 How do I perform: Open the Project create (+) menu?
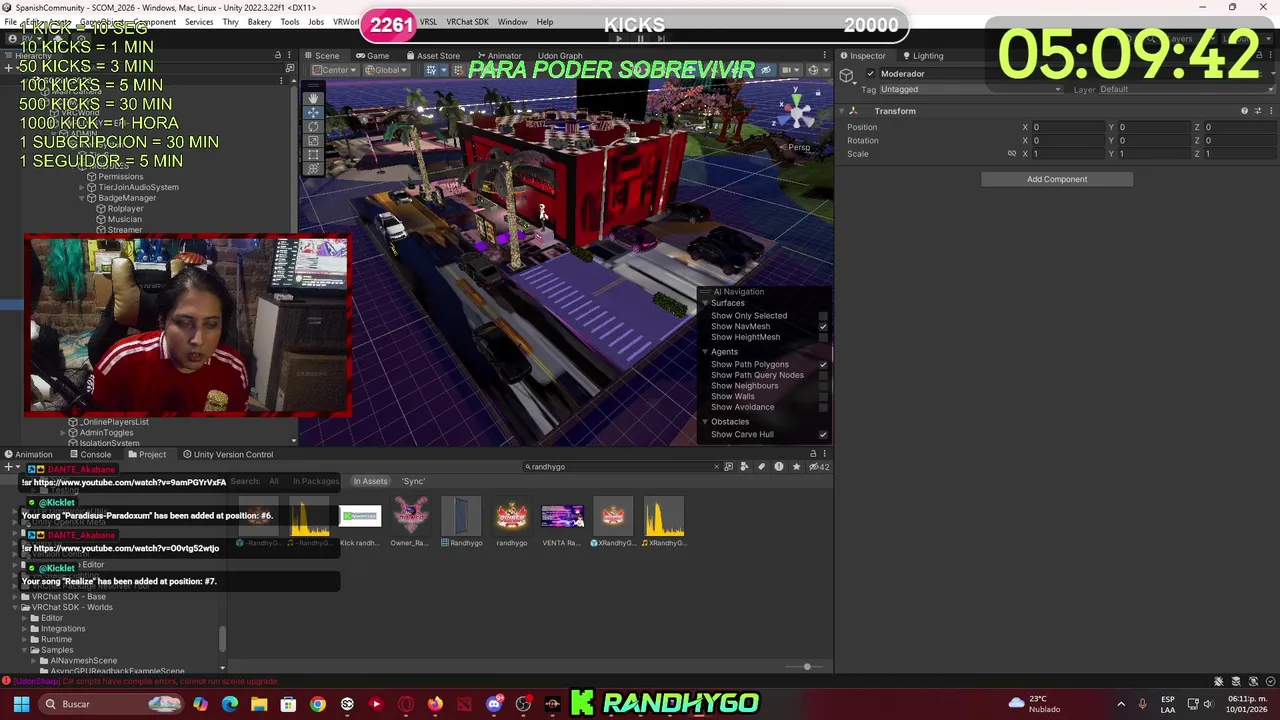[10, 467]
